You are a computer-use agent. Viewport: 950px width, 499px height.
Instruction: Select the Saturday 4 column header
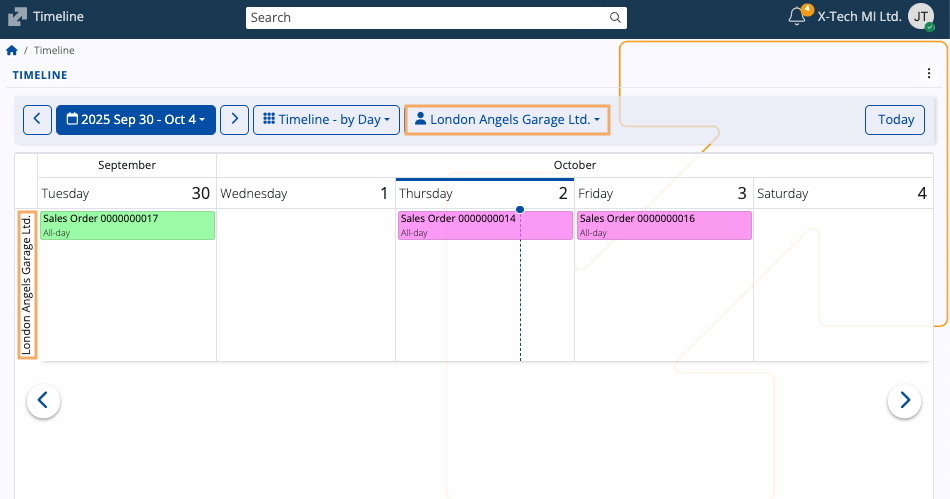(842, 193)
